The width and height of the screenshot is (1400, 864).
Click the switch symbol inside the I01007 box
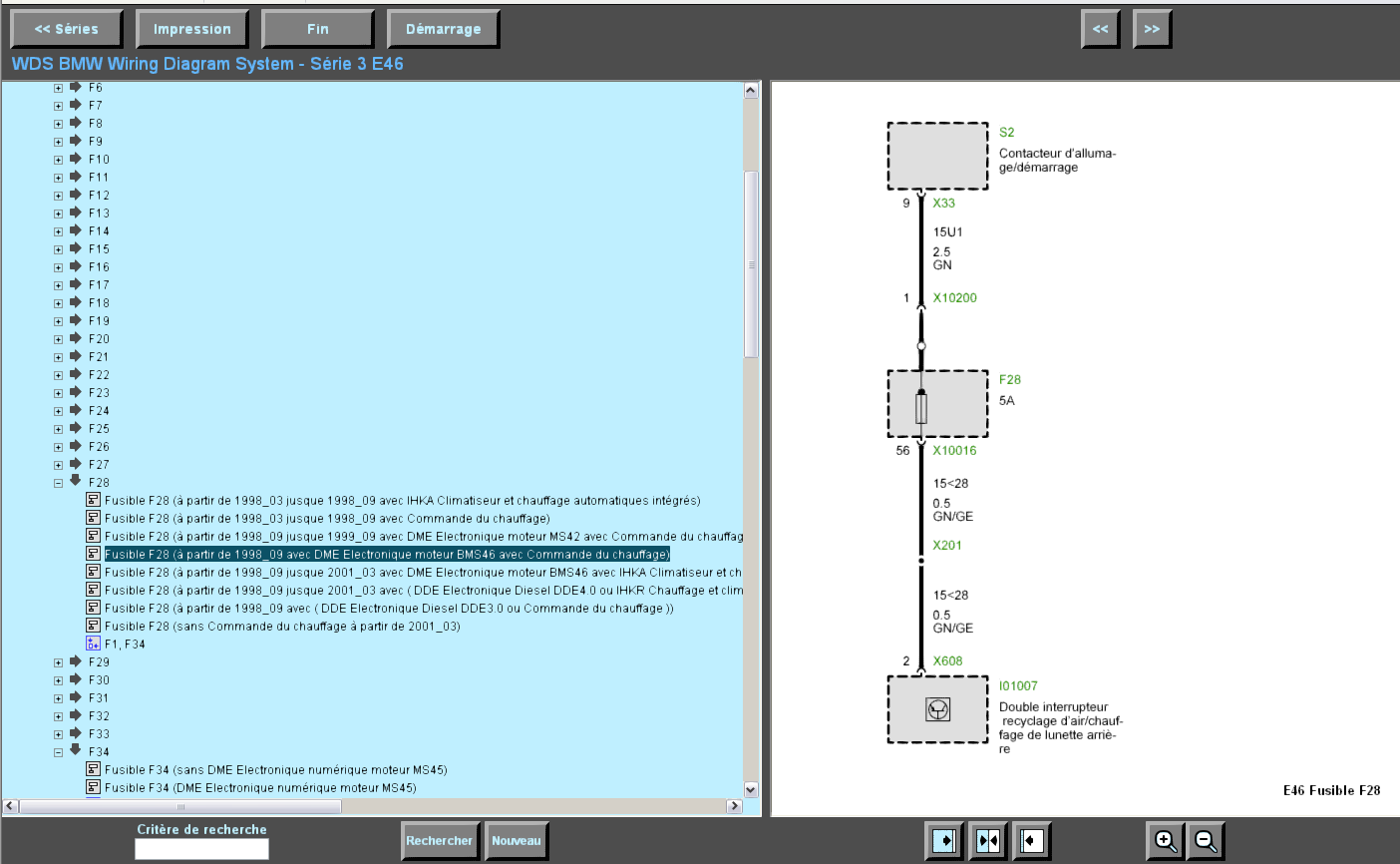(937, 709)
